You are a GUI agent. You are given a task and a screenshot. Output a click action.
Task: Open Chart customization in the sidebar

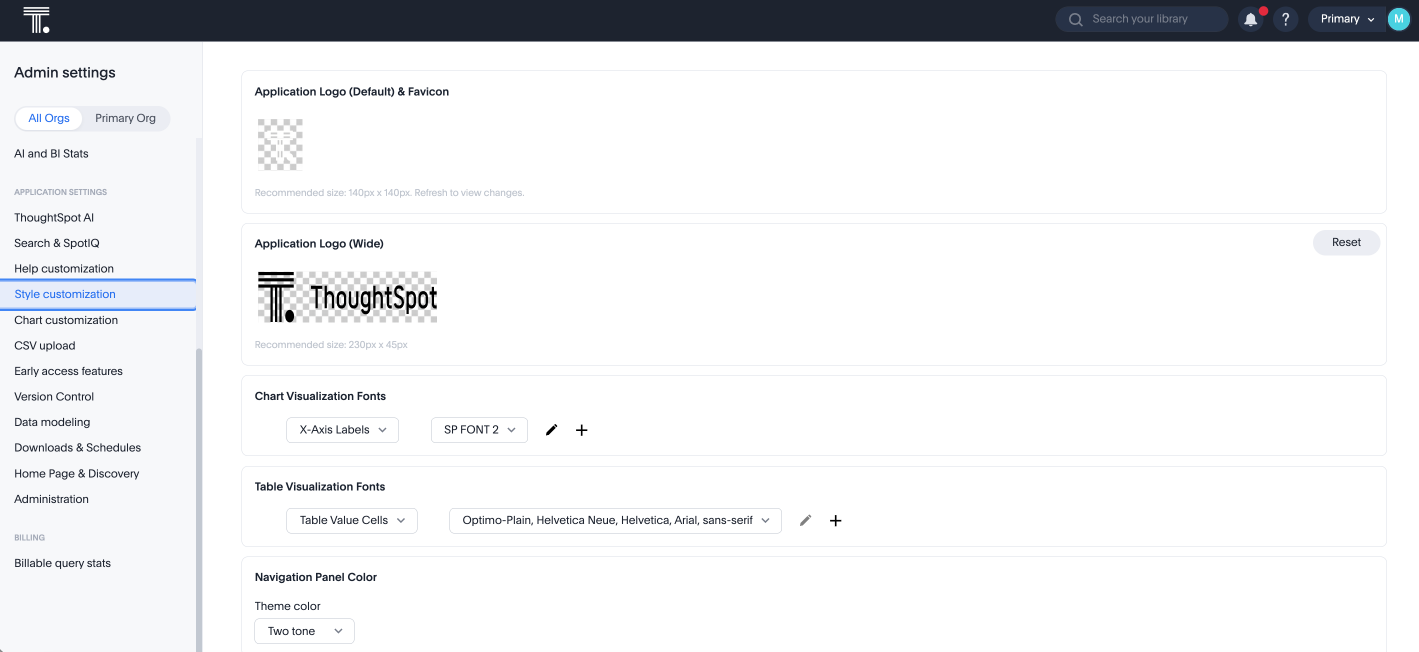point(65,319)
